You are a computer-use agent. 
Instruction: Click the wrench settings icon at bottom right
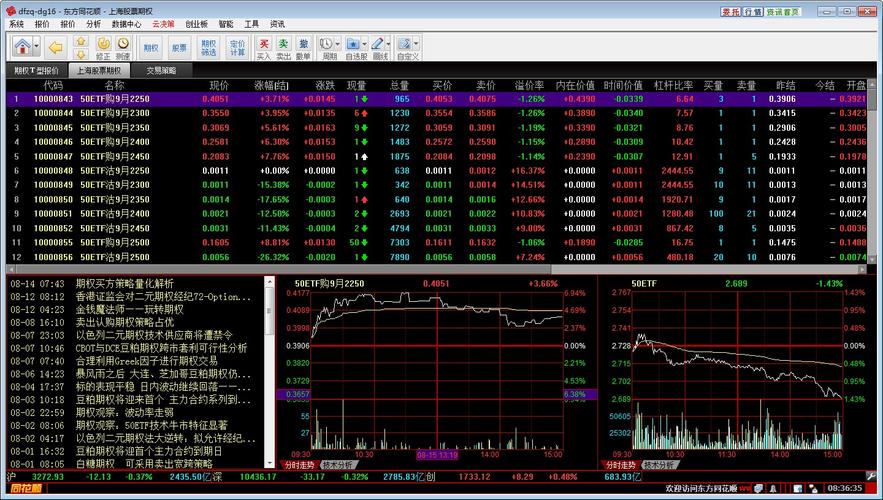(872, 476)
